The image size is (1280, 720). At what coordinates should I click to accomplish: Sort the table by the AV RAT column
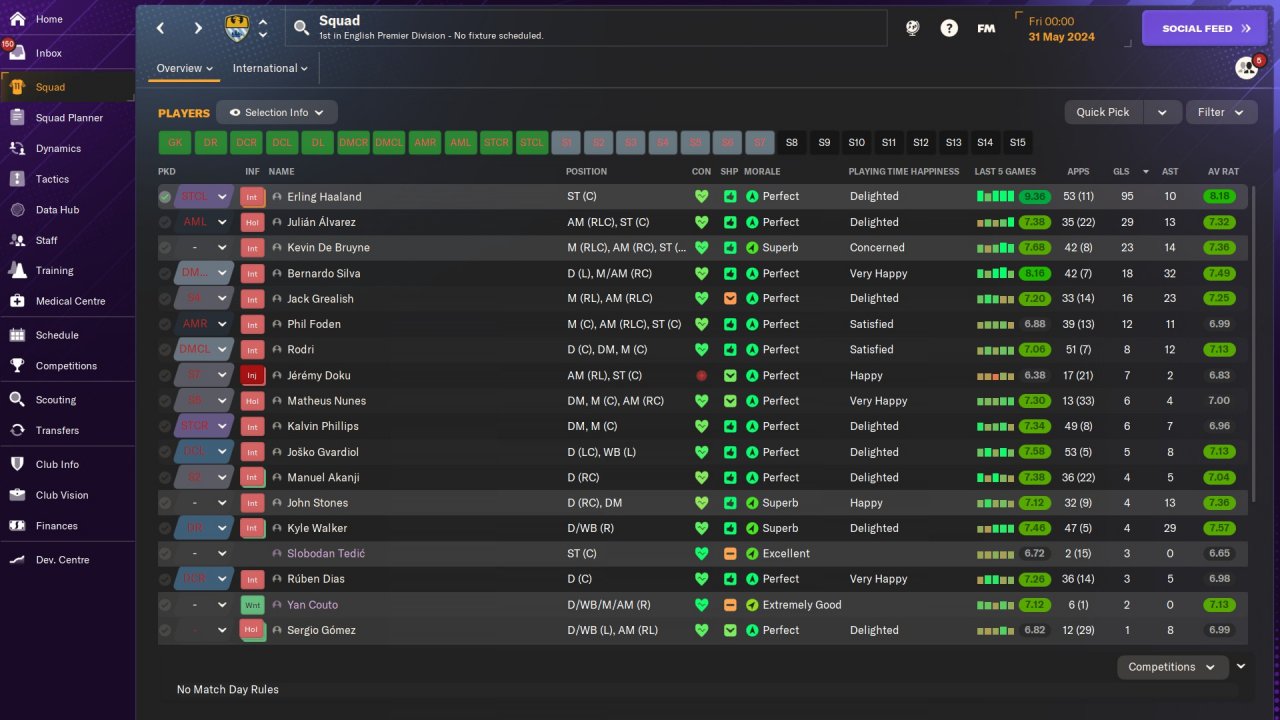[1223, 172]
